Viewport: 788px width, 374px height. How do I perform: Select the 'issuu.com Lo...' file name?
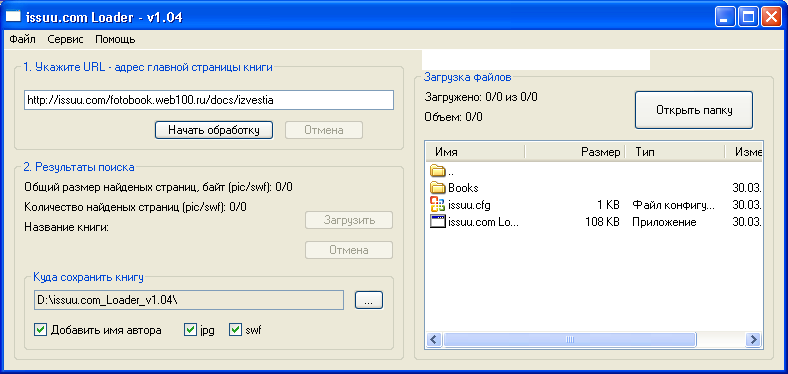[483, 222]
